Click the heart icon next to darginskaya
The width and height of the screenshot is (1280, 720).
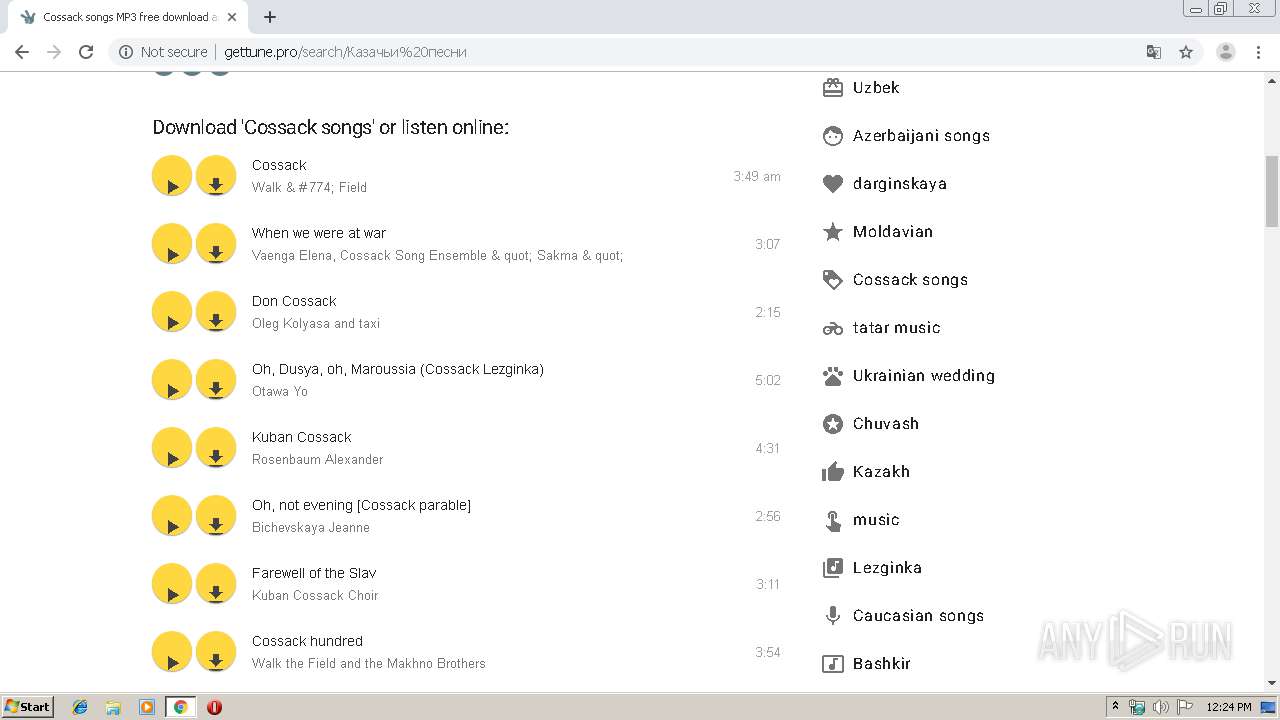point(833,184)
